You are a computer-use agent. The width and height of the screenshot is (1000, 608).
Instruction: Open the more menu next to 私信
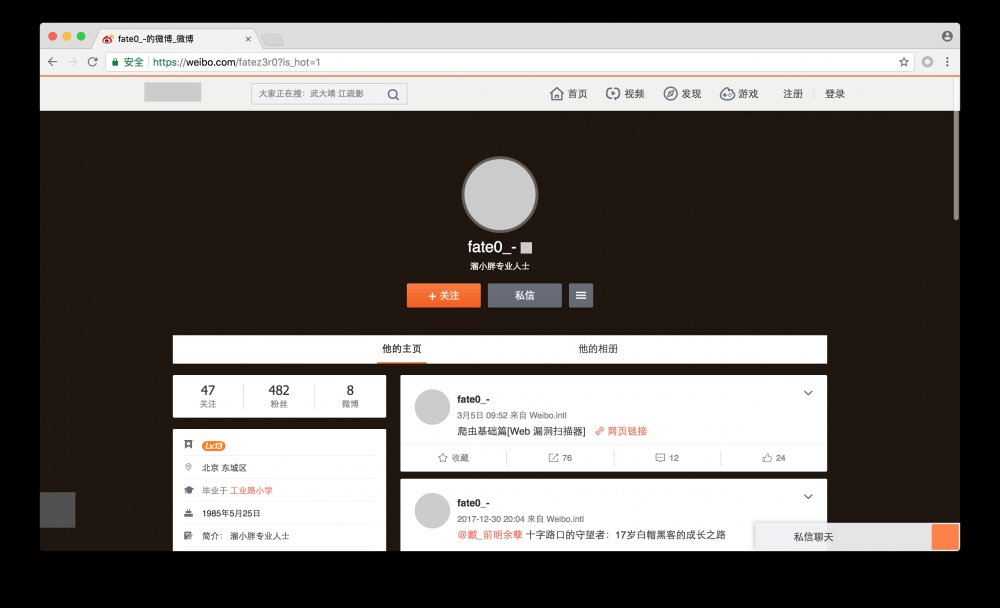coord(580,295)
